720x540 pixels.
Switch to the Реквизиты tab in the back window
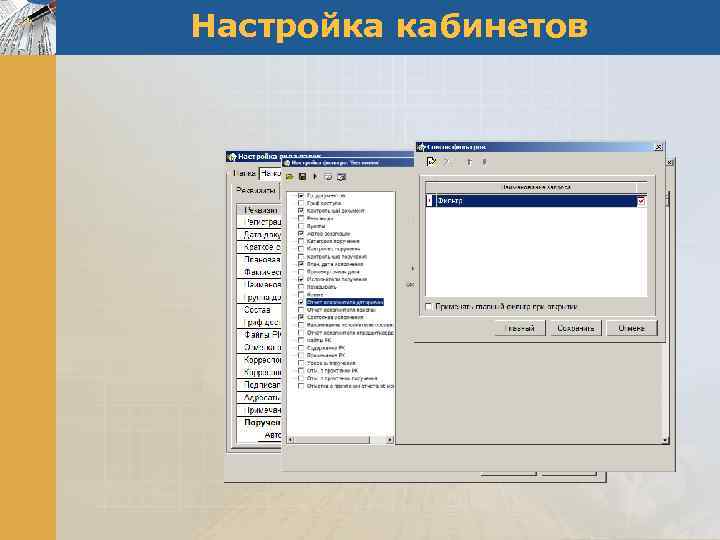tap(256, 190)
